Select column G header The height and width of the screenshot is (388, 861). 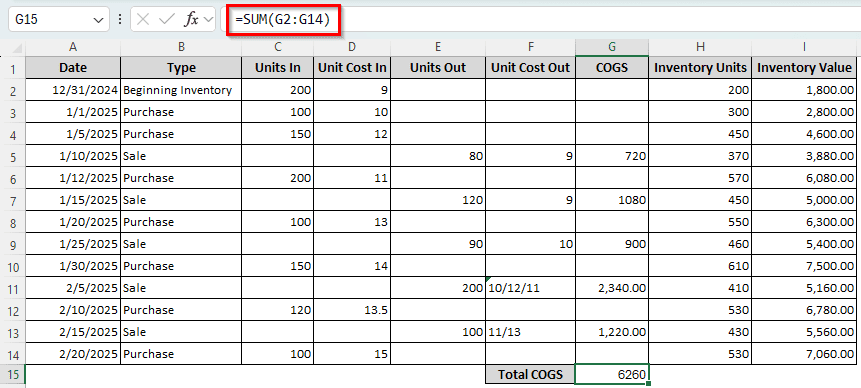coord(612,48)
